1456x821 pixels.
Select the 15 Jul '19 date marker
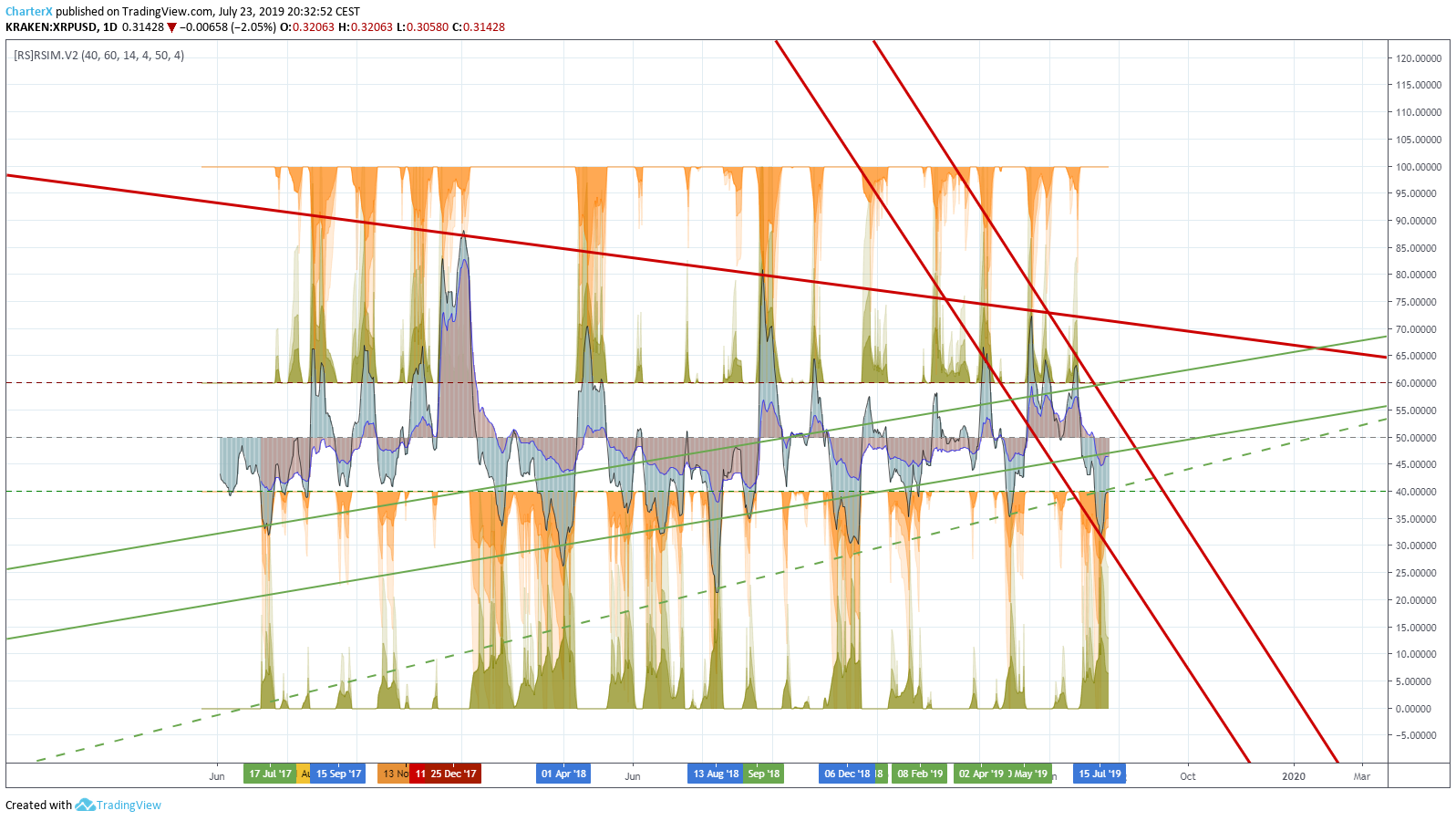tap(1100, 774)
